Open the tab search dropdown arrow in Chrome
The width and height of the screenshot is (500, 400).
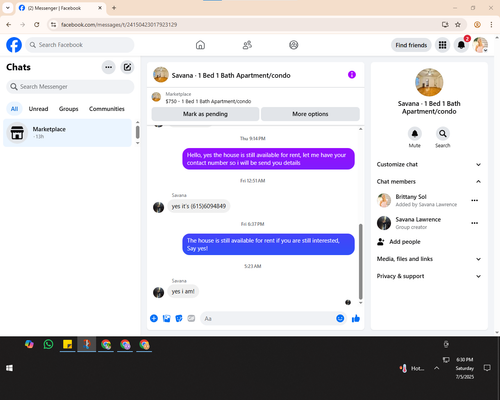pos(8,8)
